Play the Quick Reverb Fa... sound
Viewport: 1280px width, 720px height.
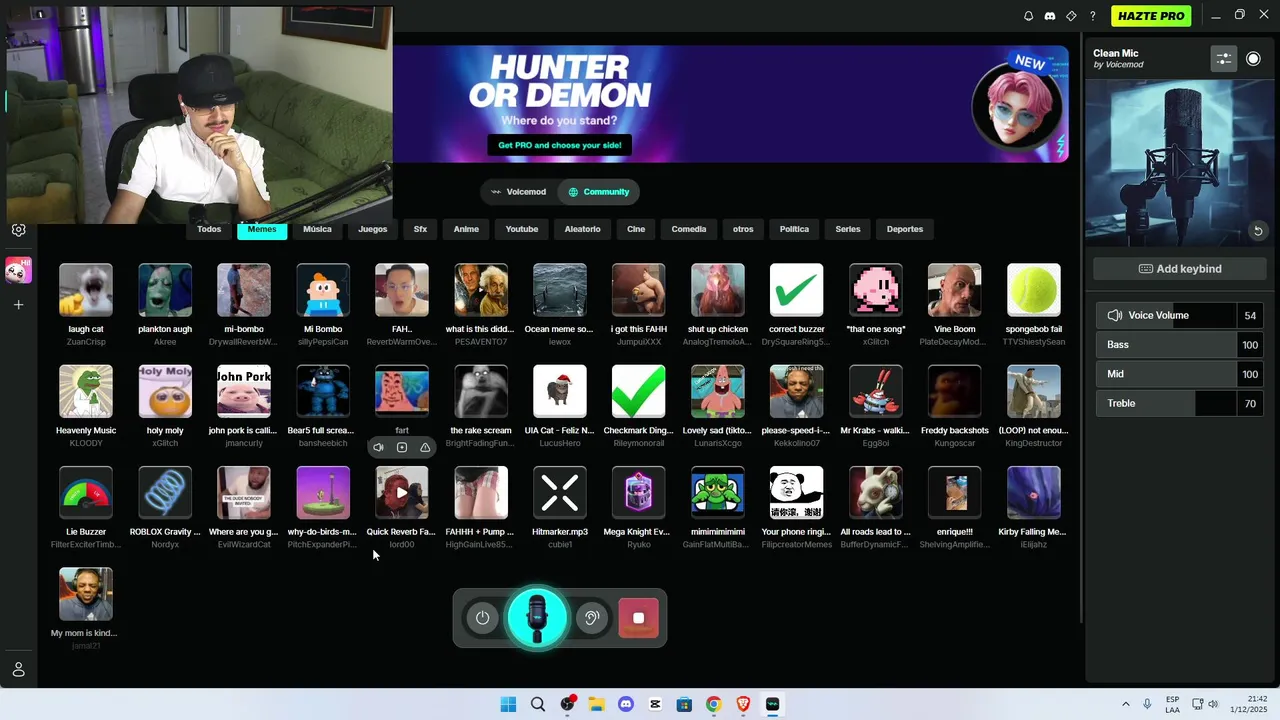(x=402, y=493)
